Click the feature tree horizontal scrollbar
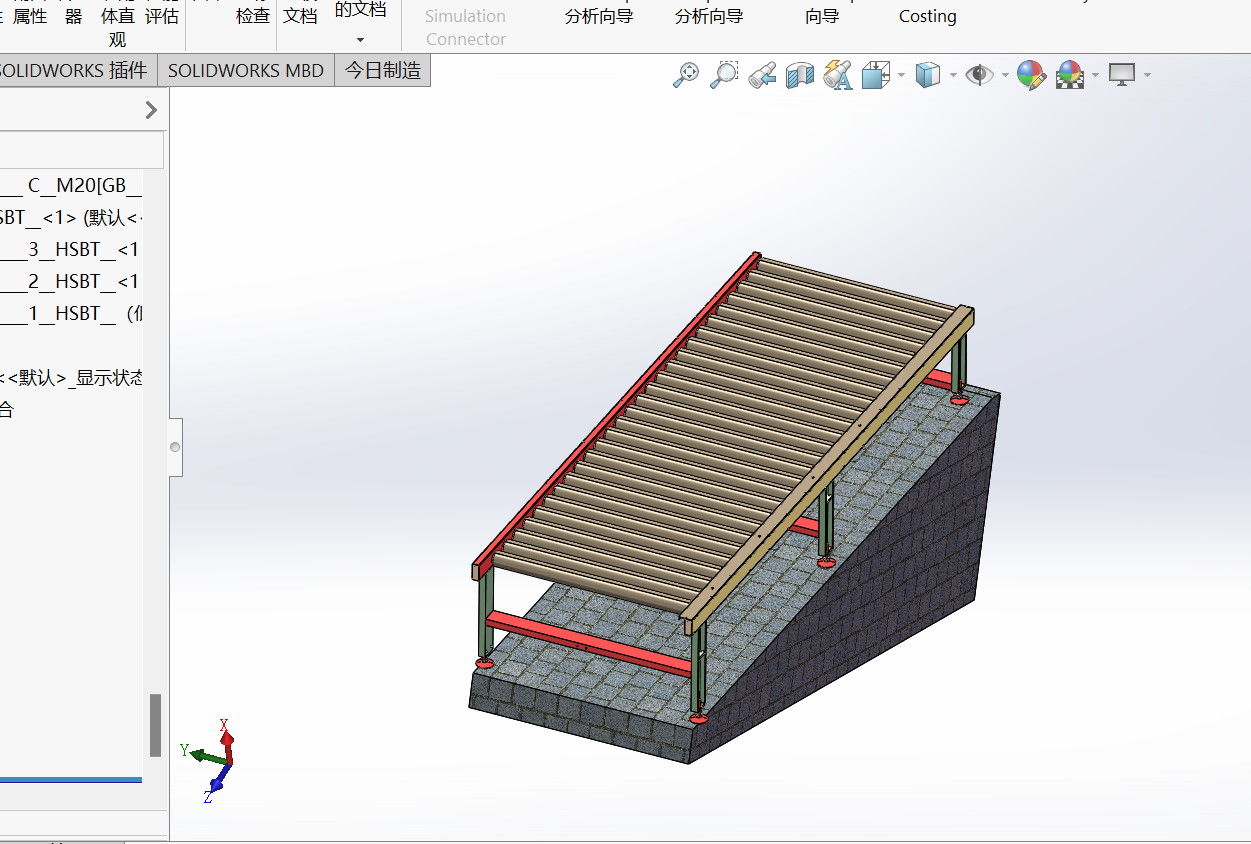The image size is (1251, 844). point(71,779)
